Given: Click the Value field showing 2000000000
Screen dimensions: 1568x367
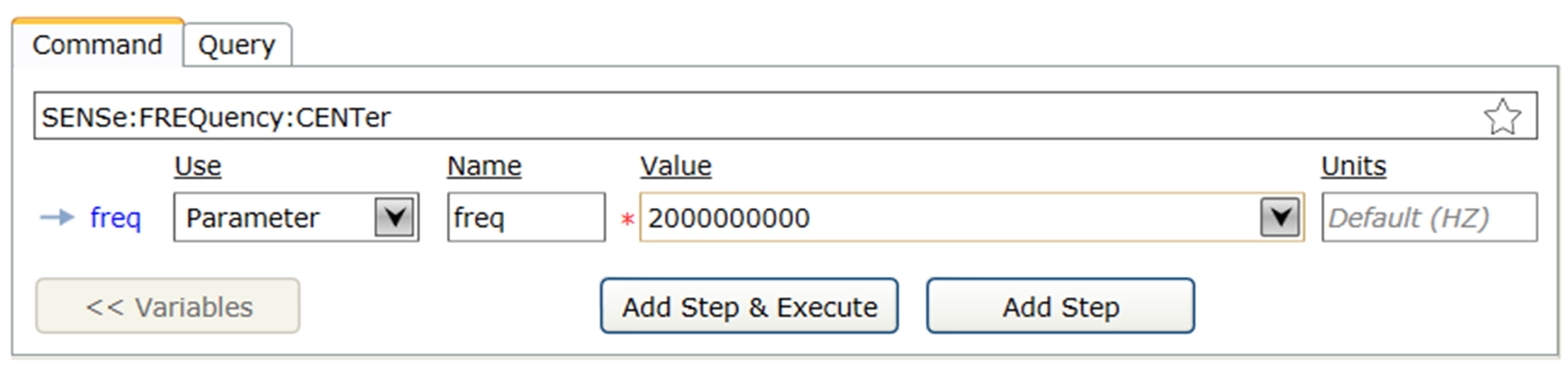Looking at the screenshot, I should click(x=941, y=217).
